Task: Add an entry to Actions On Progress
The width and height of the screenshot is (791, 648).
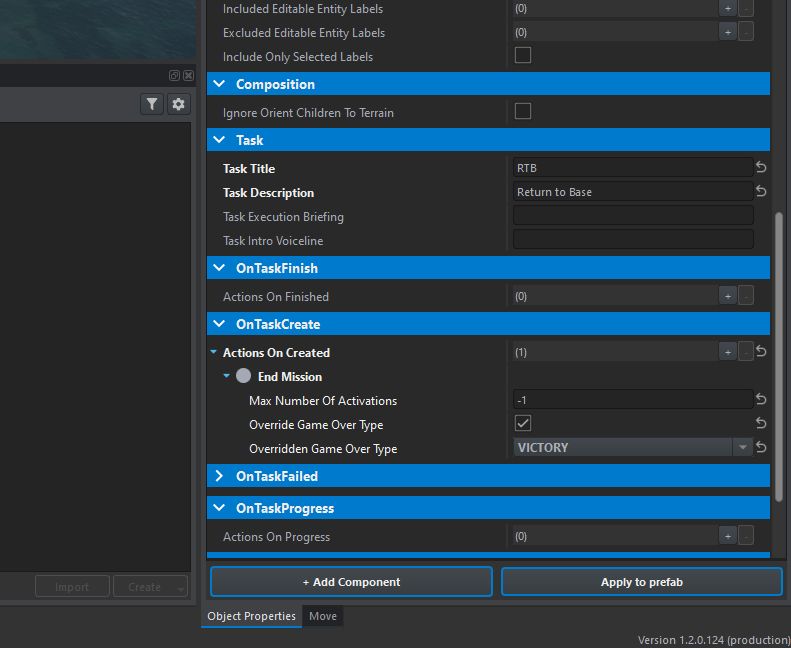Action: (728, 536)
